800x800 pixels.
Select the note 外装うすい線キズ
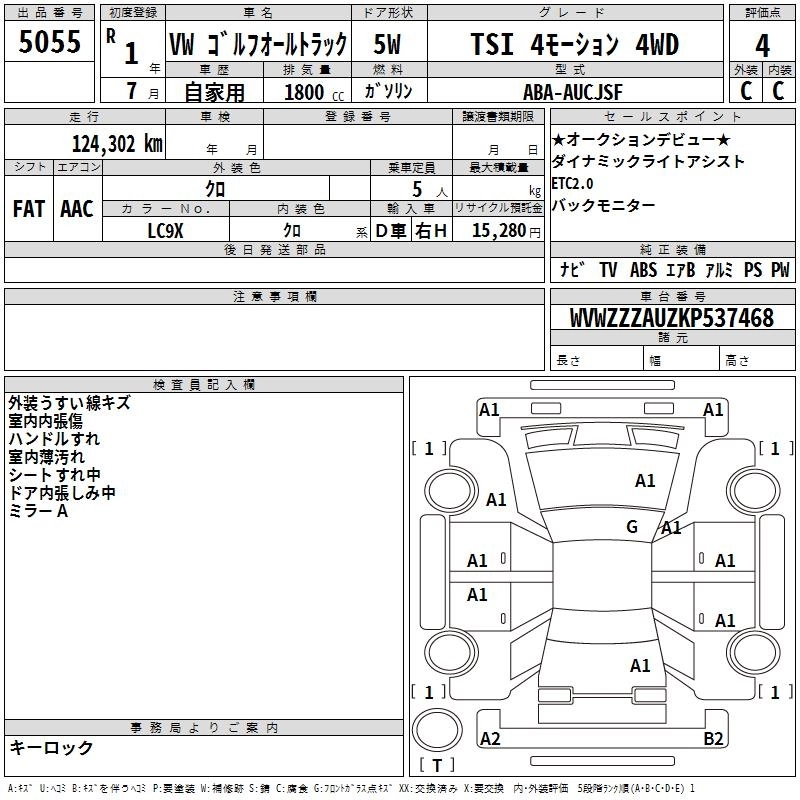[x=69, y=403]
